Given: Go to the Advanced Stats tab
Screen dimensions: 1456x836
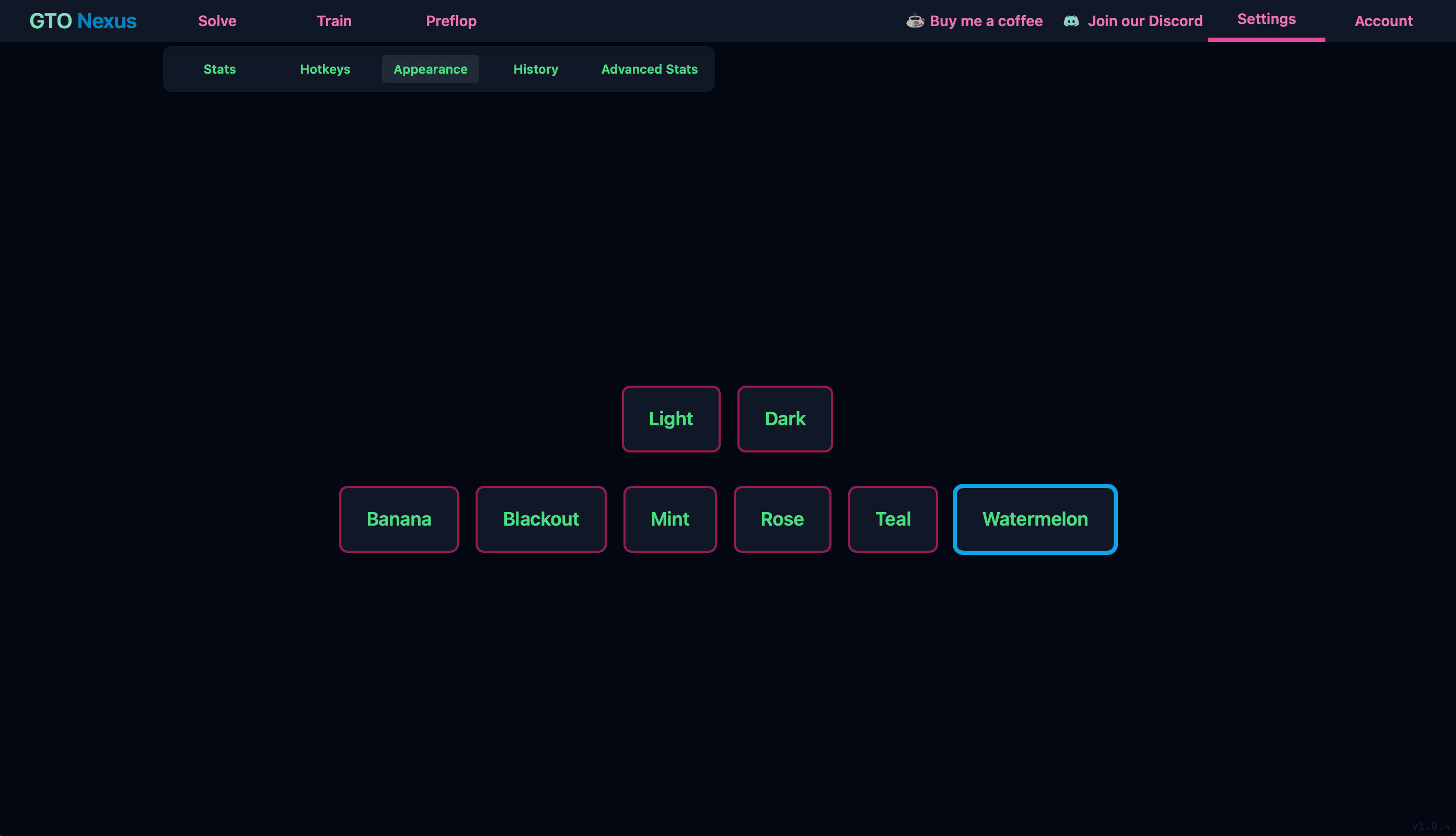Looking at the screenshot, I should click(649, 69).
